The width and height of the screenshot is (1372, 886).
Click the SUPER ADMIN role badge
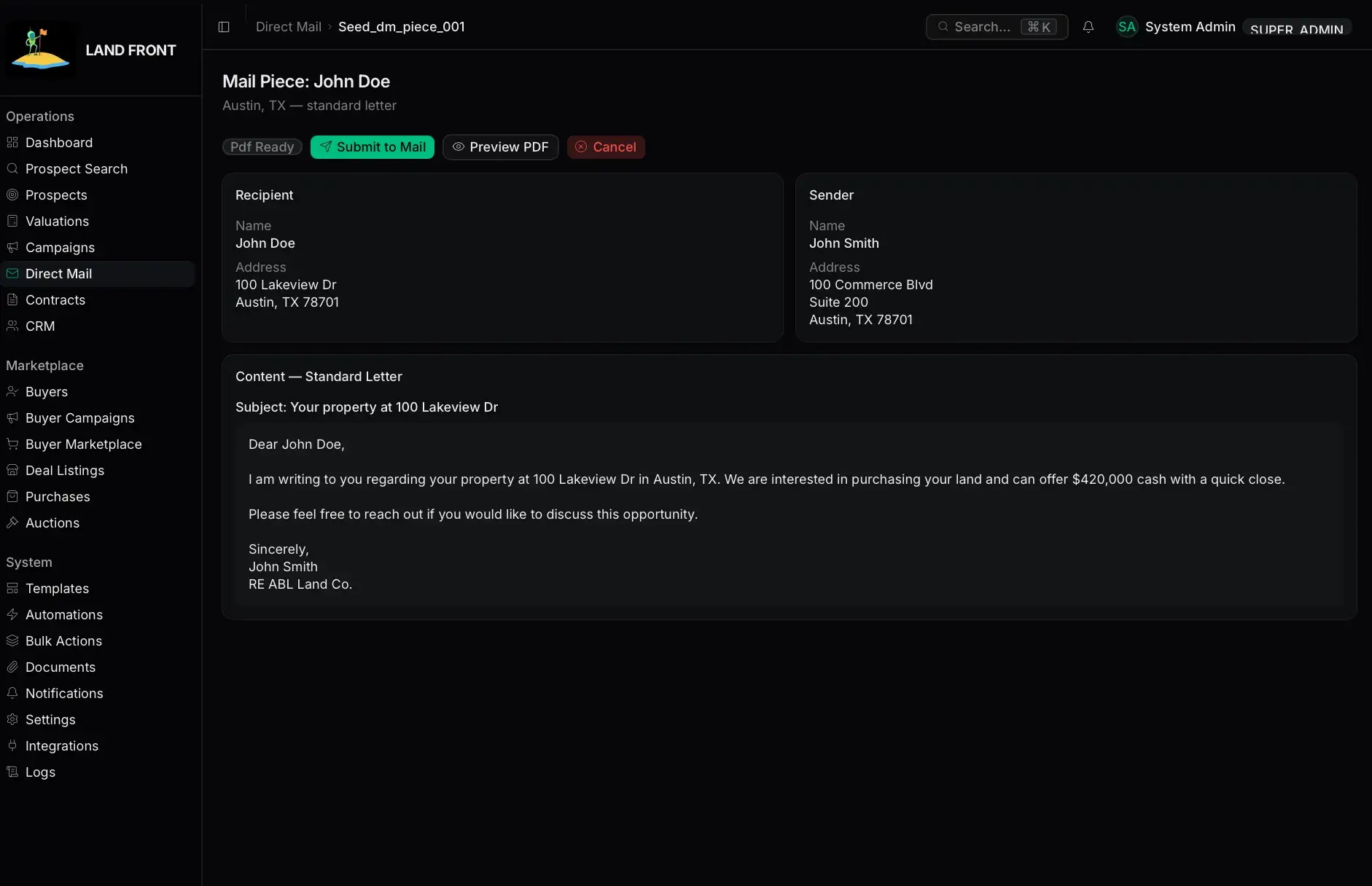1296,28
